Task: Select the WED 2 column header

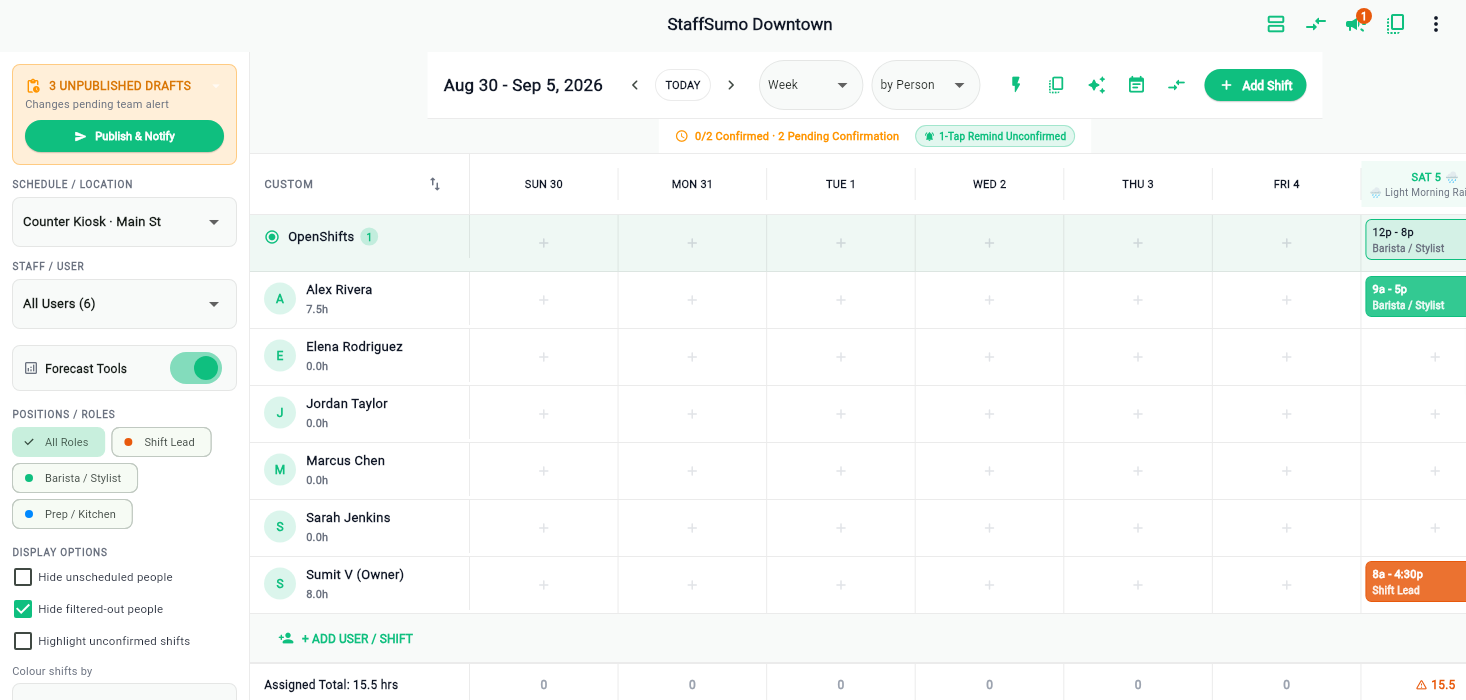Action: pos(989,184)
